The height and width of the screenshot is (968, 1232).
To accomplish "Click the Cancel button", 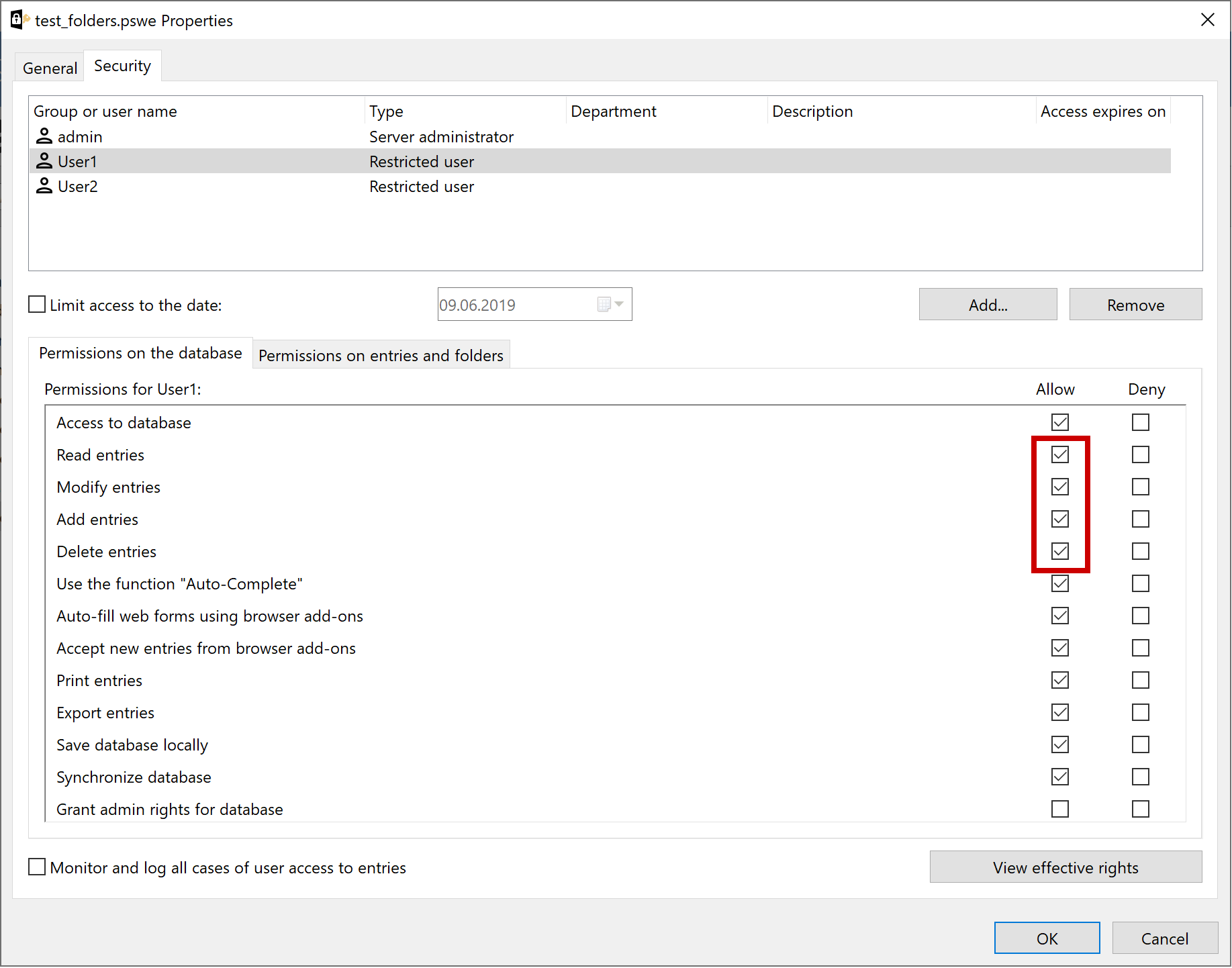I will (1165, 938).
